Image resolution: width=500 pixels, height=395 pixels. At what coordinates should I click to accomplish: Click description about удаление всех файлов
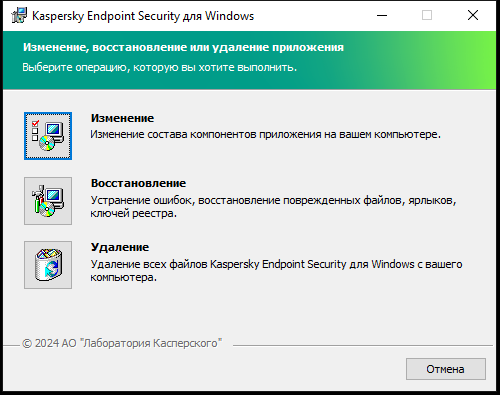tap(276, 270)
